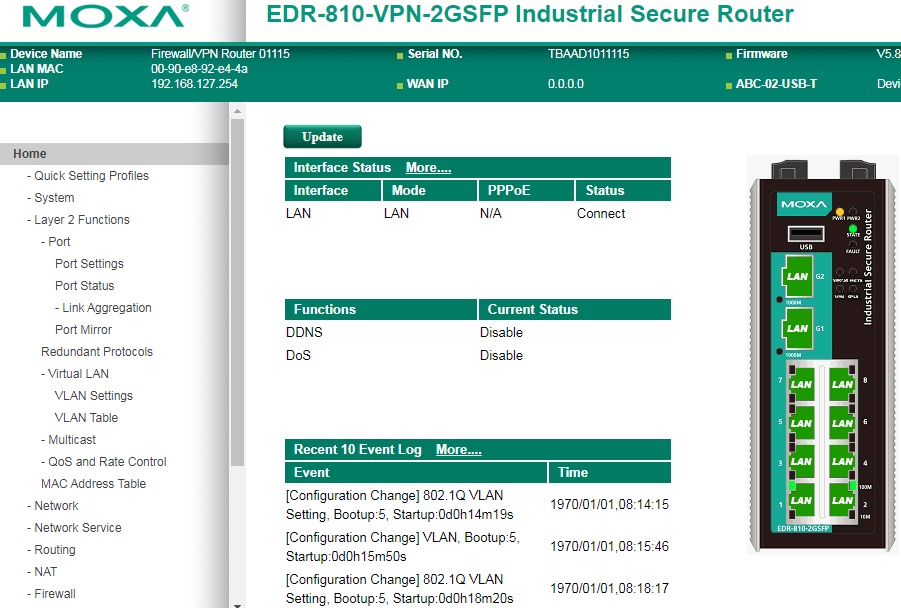This screenshot has width=901, height=608.
Task: Click the MOXA logo in header
Action: (x=105, y=16)
